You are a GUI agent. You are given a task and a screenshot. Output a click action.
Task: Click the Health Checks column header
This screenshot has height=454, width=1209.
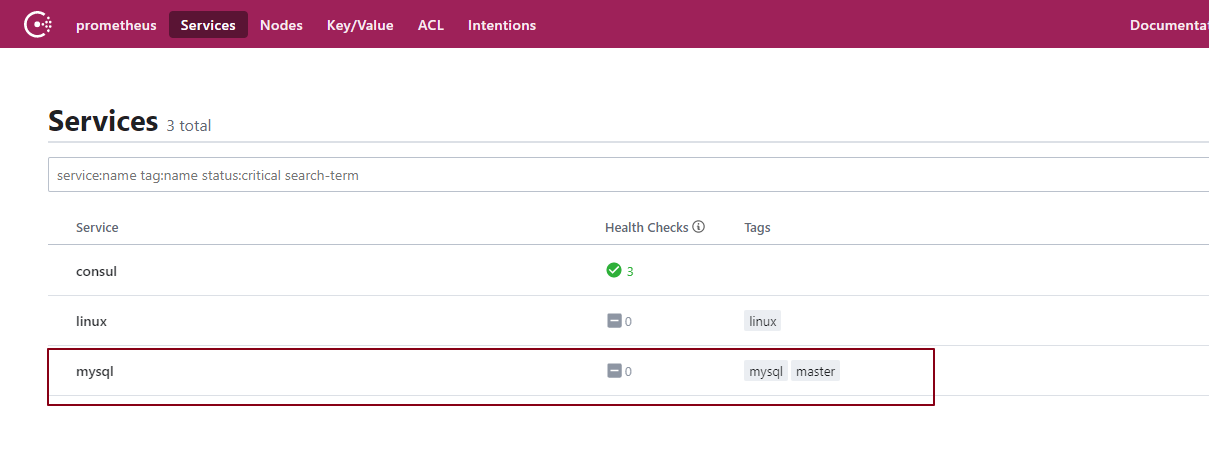(646, 227)
